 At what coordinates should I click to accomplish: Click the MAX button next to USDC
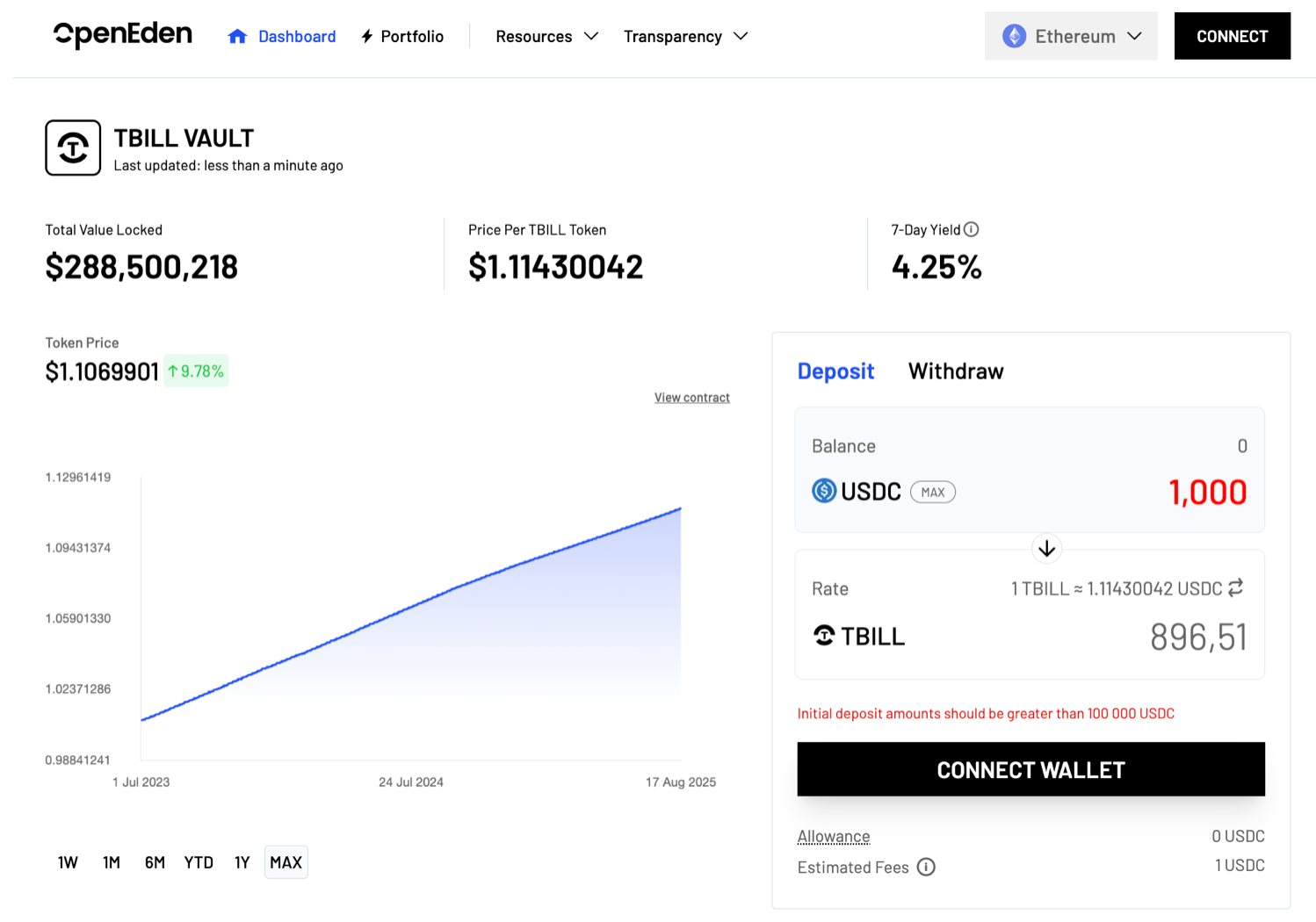tap(932, 493)
